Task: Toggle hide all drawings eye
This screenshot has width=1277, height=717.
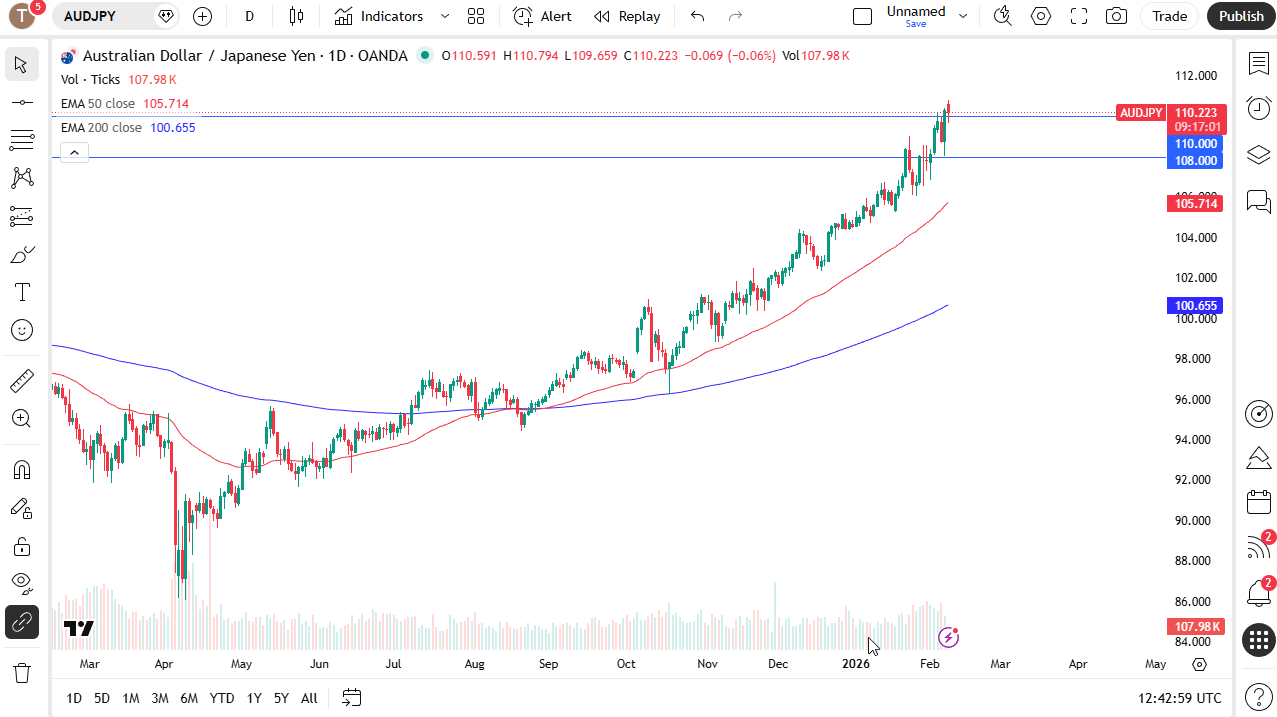Action: pyautogui.click(x=21, y=584)
